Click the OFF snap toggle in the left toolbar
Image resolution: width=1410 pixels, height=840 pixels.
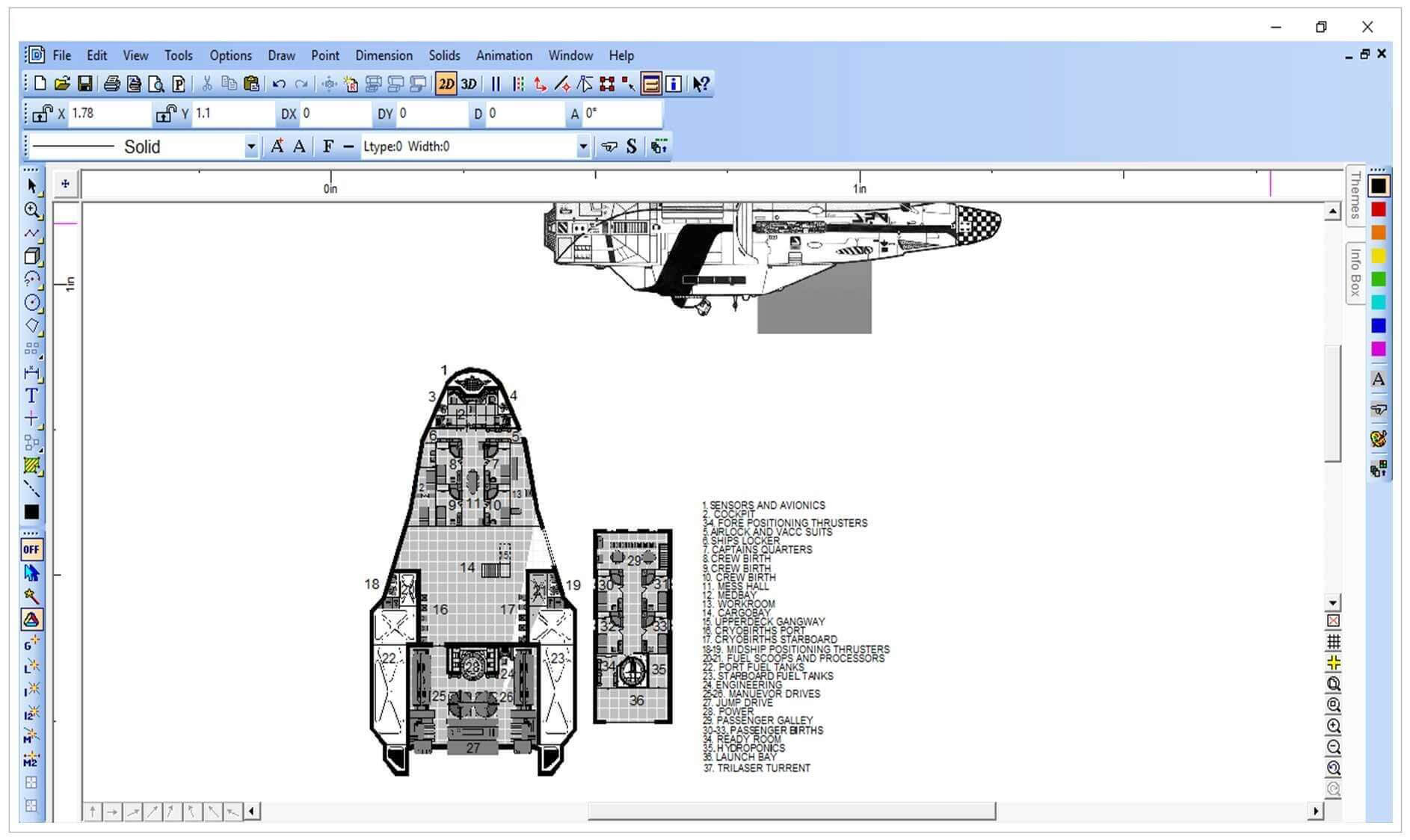point(31,549)
